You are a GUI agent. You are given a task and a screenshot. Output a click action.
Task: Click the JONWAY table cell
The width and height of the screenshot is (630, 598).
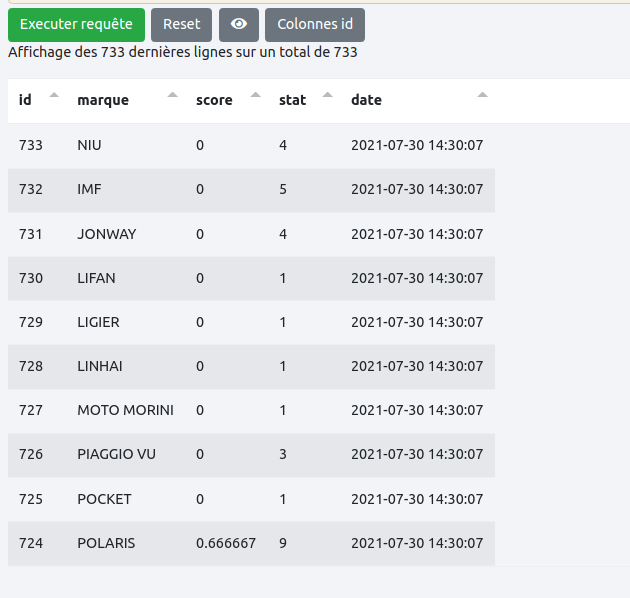coord(106,234)
